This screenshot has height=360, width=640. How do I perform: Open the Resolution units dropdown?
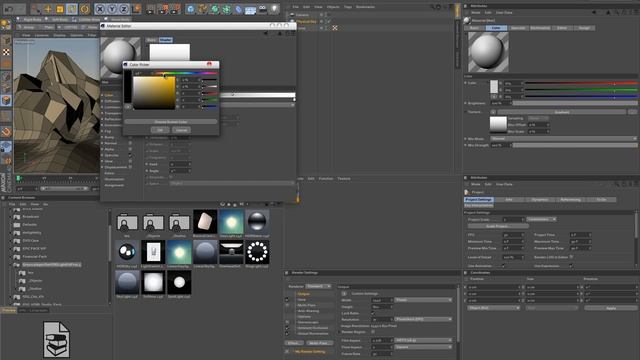click(423, 319)
